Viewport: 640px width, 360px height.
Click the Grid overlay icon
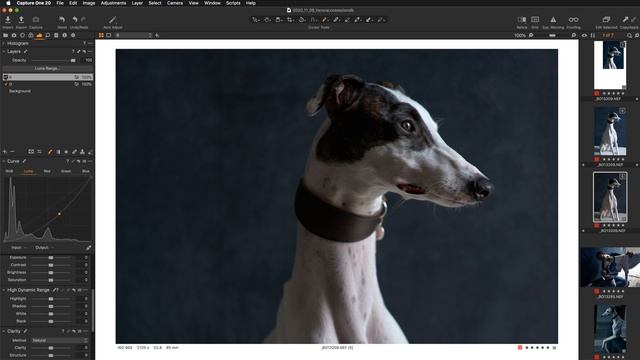coord(535,20)
